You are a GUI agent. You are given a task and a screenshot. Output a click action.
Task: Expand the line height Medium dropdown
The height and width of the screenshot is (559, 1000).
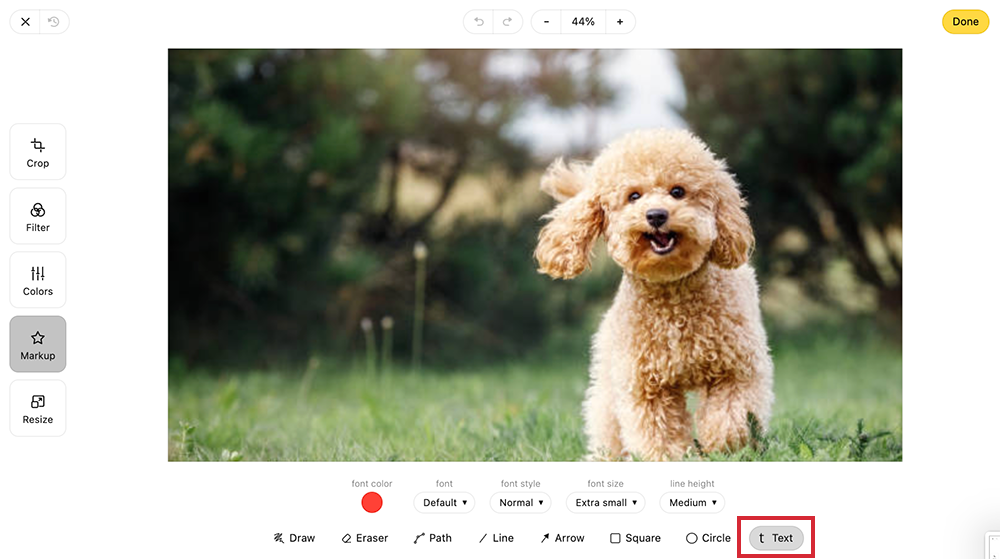pos(692,503)
